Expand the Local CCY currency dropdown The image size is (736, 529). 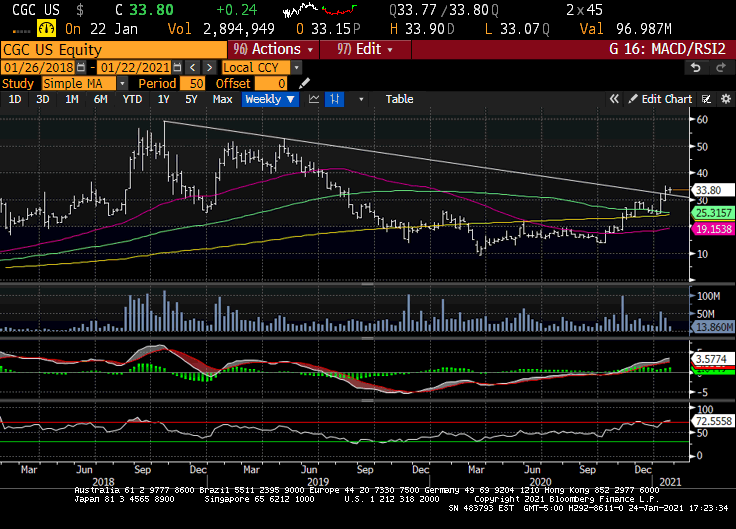tap(296, 68)
